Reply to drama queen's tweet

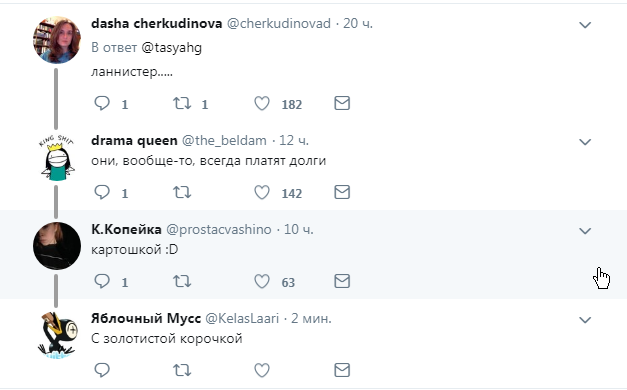point(102,192)
